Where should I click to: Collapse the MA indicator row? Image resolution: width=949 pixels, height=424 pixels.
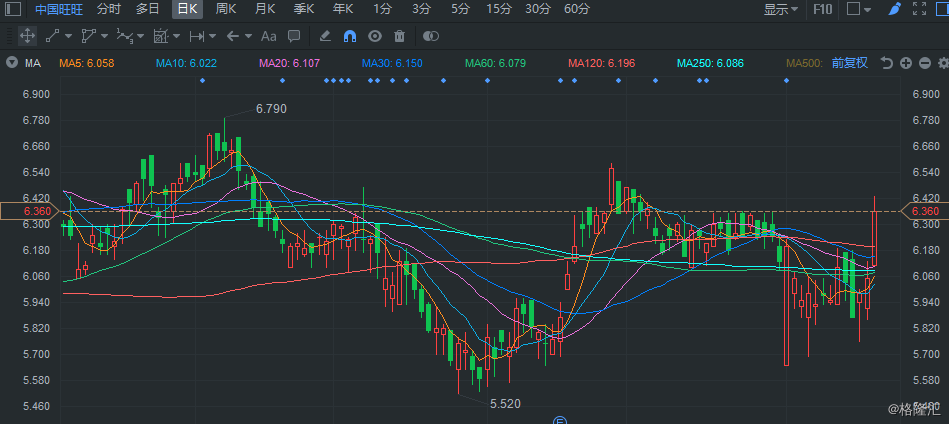[x=11, y=63]
